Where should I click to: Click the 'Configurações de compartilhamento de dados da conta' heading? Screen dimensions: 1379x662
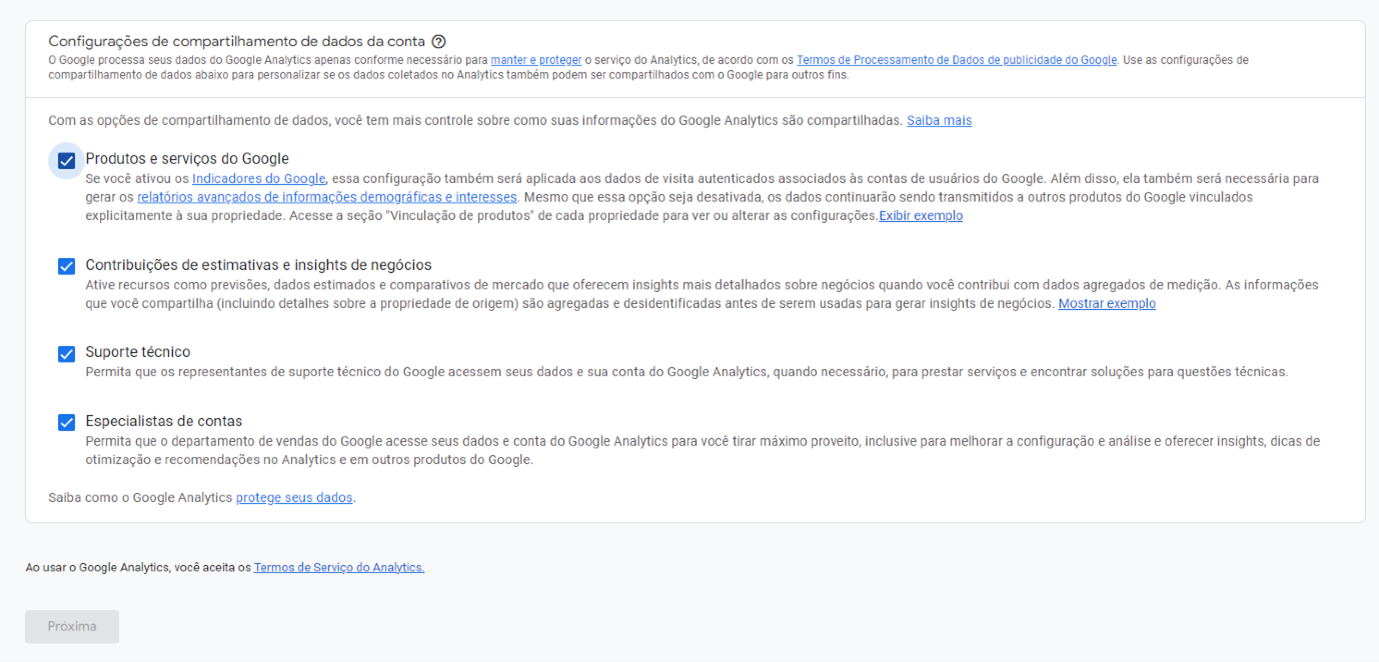click(237, 42)
